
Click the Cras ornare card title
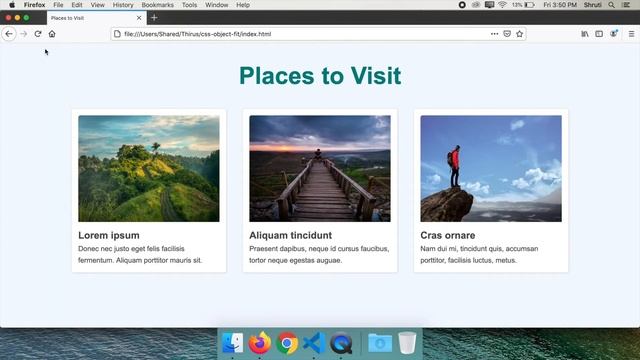448,235
